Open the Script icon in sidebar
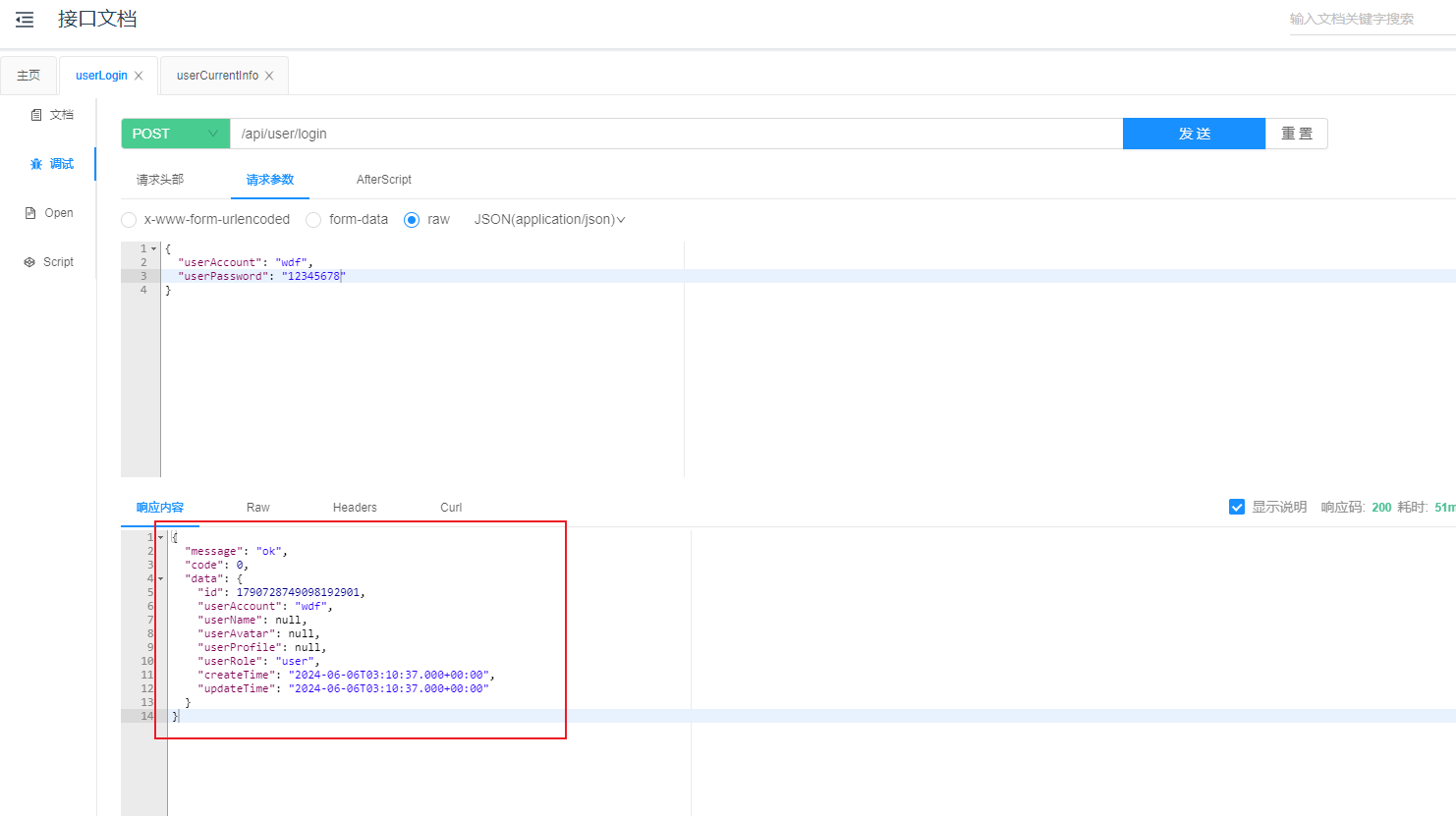 coord(29,262)
